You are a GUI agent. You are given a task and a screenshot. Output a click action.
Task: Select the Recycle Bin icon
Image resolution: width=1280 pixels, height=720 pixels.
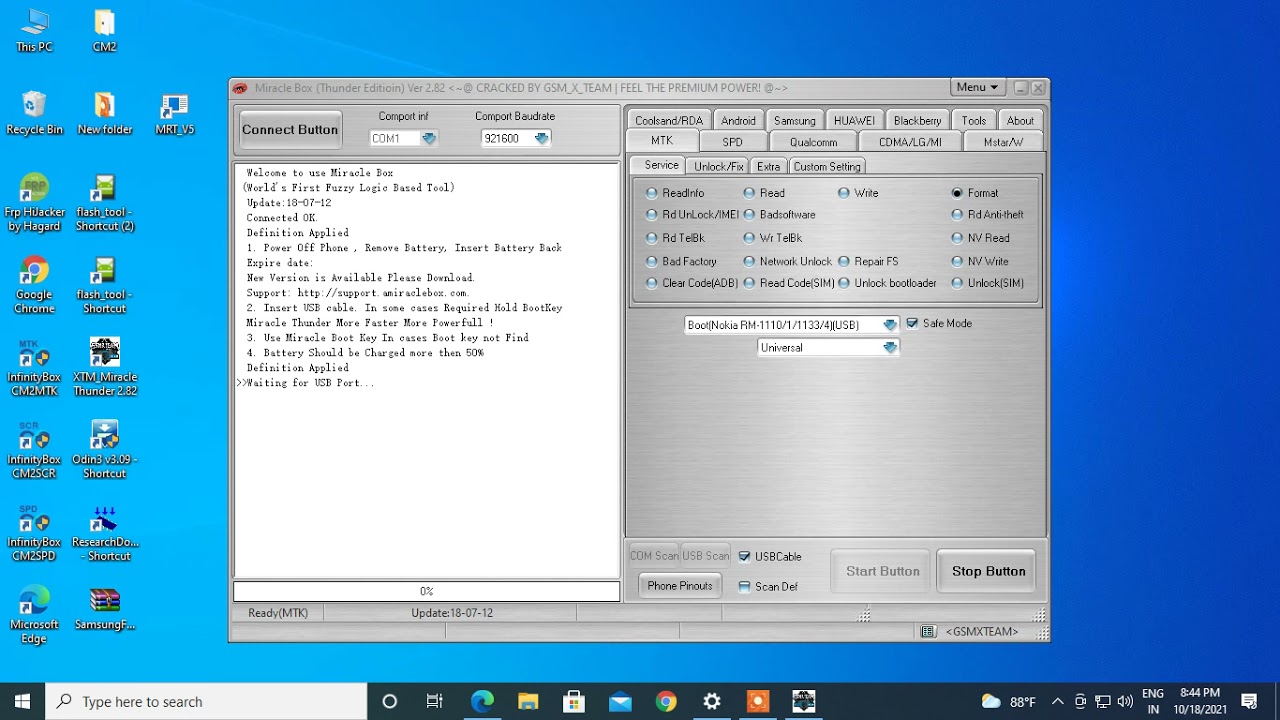click(x=34, y=113)
